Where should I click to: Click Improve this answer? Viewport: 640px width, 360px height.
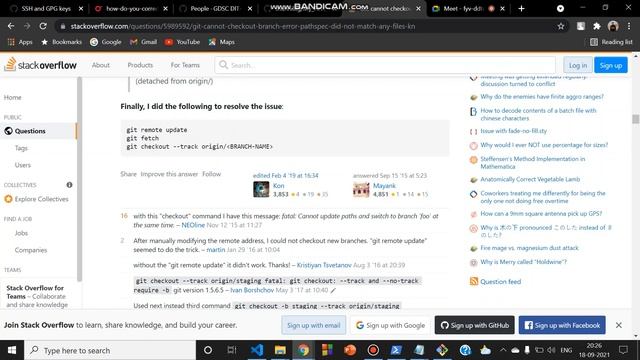(x=169, y=174)
